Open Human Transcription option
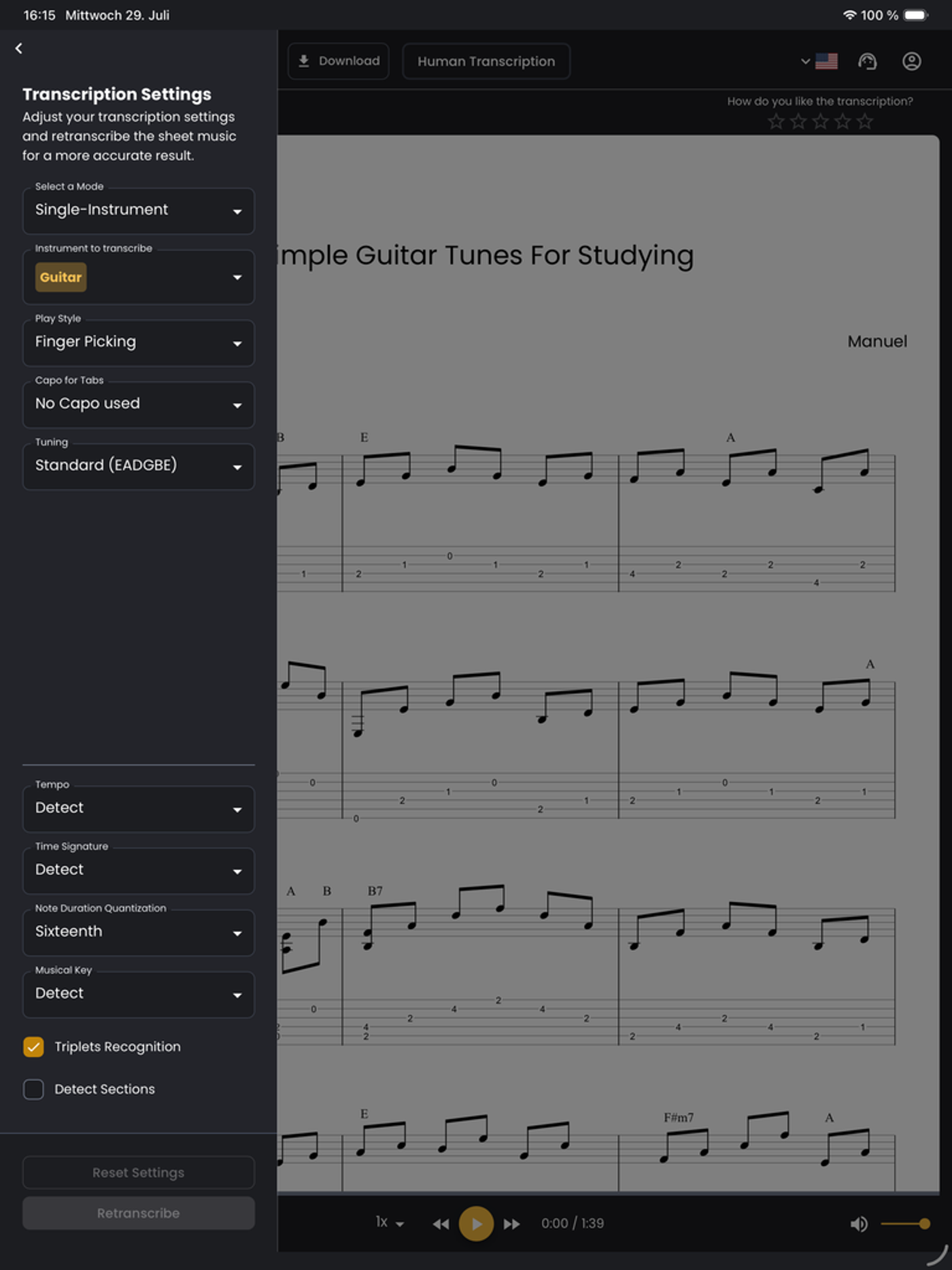 point(486,61)
